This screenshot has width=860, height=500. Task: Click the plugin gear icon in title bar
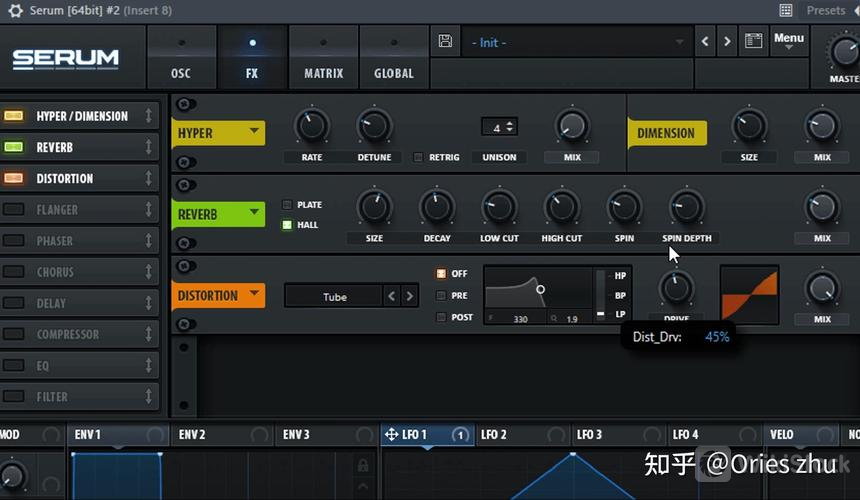[x=15, y=10]
